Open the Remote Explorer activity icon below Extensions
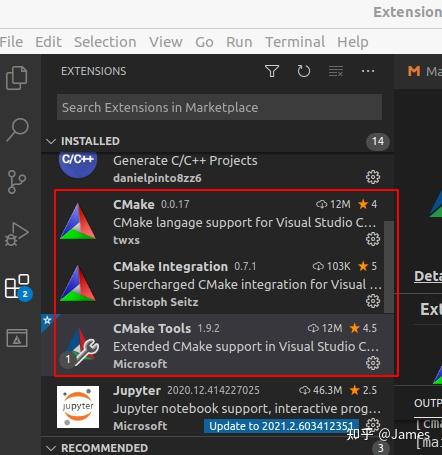Image resolution: width=442 pixels, height=455 pixels. point(17,338)
